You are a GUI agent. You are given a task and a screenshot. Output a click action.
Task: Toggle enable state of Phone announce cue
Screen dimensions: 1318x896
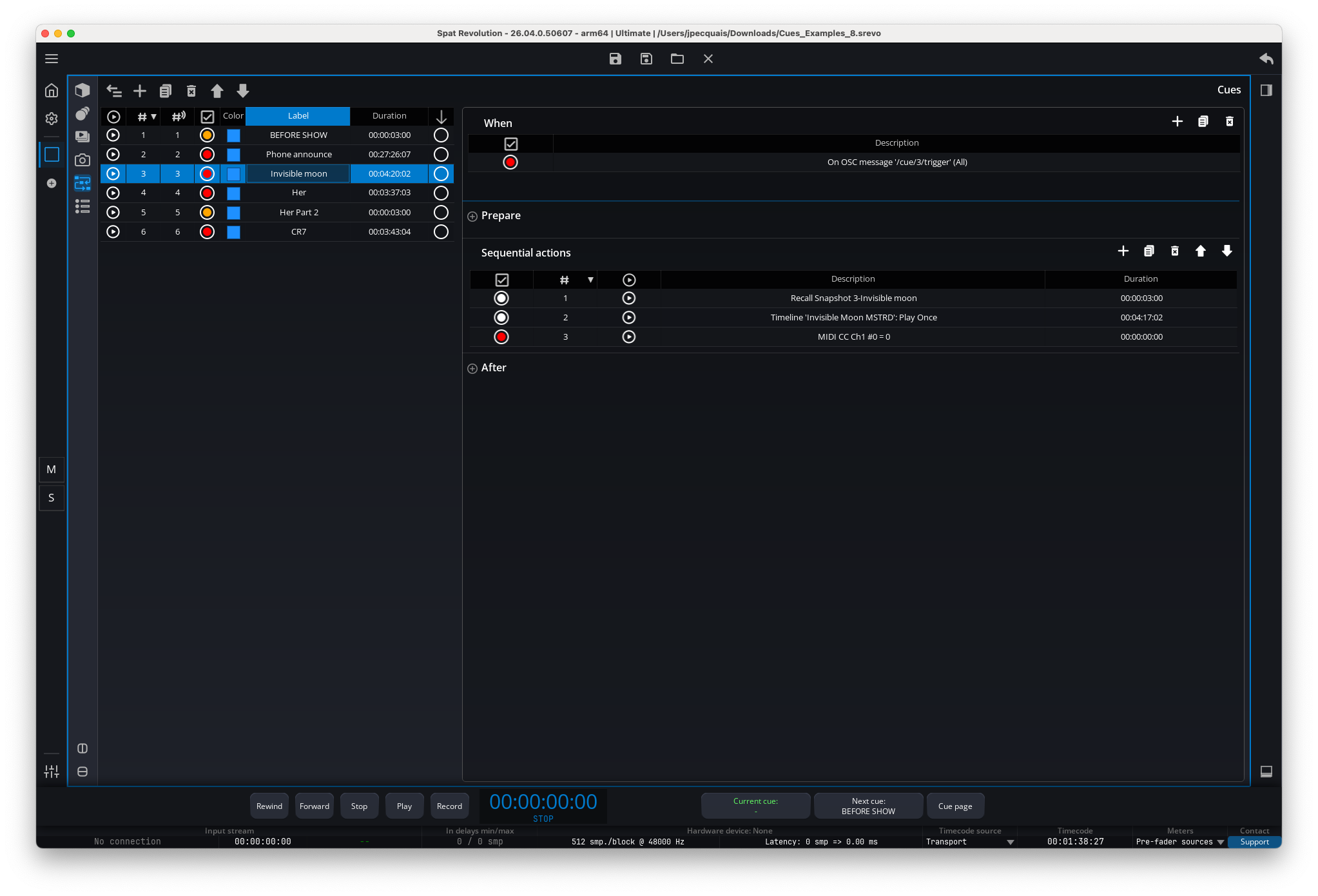[207, 155]
